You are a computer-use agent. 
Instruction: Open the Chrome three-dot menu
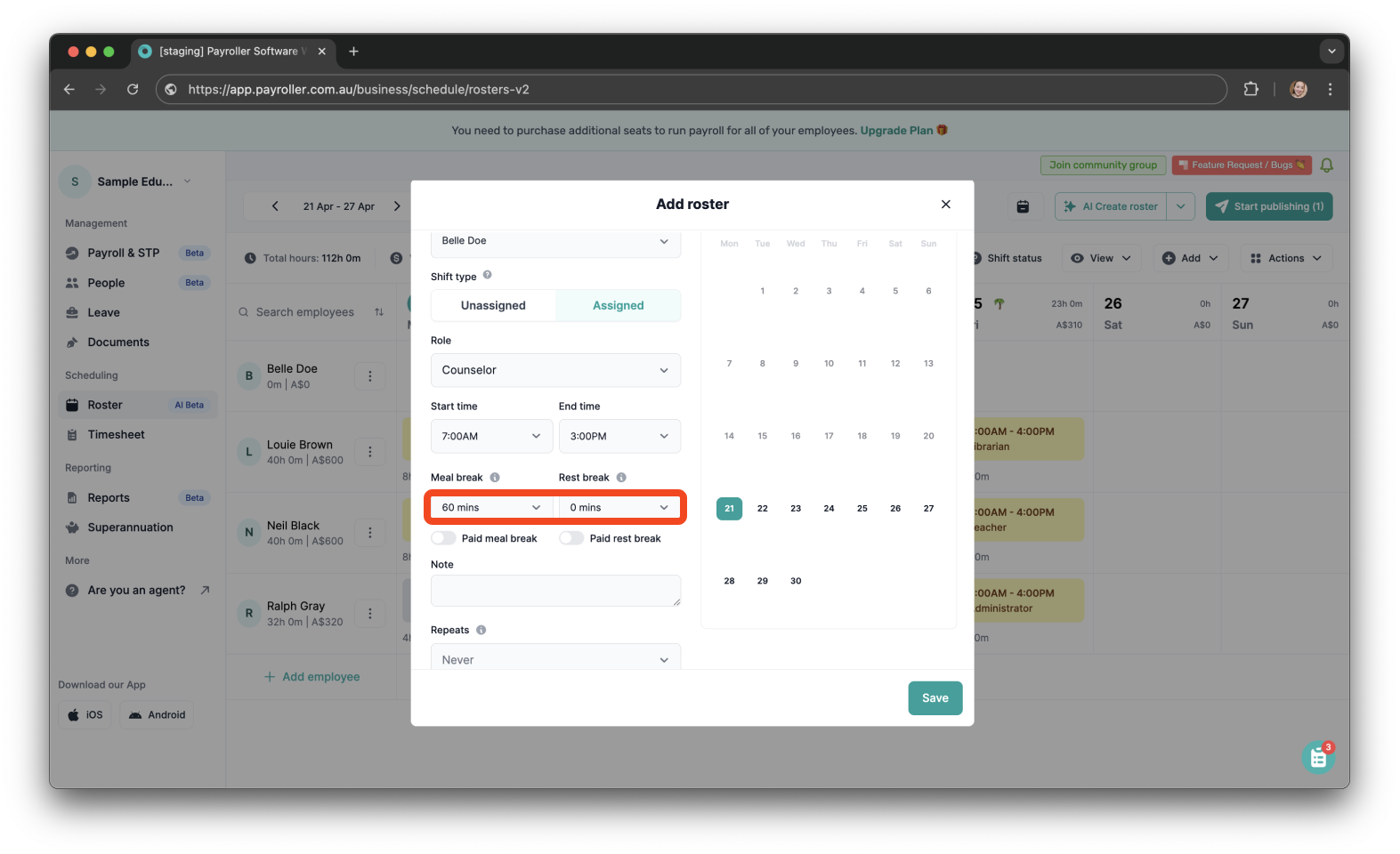pos(1330,89)
